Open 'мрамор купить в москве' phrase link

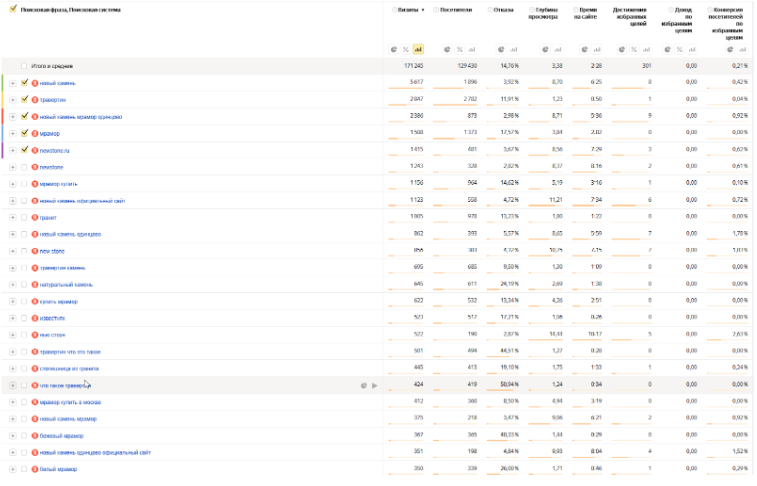pos(70,402)
